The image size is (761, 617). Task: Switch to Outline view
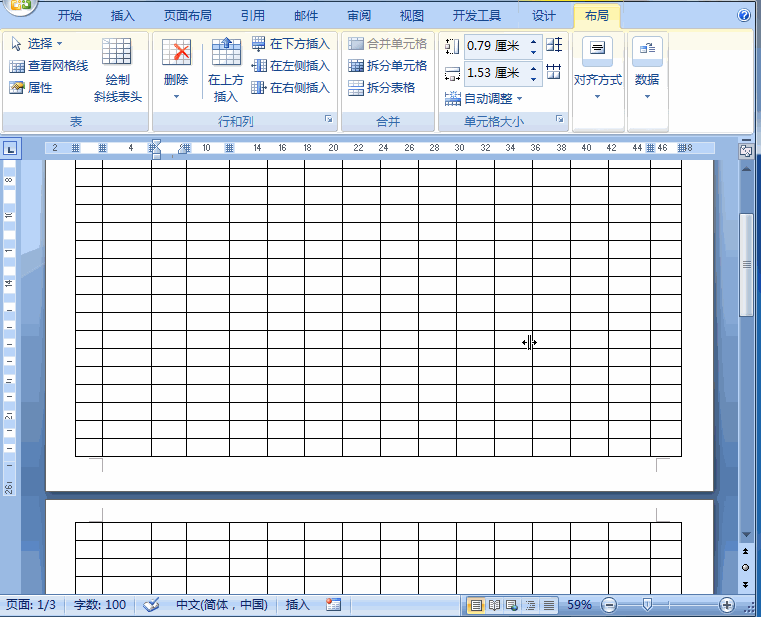coord(530,605)
